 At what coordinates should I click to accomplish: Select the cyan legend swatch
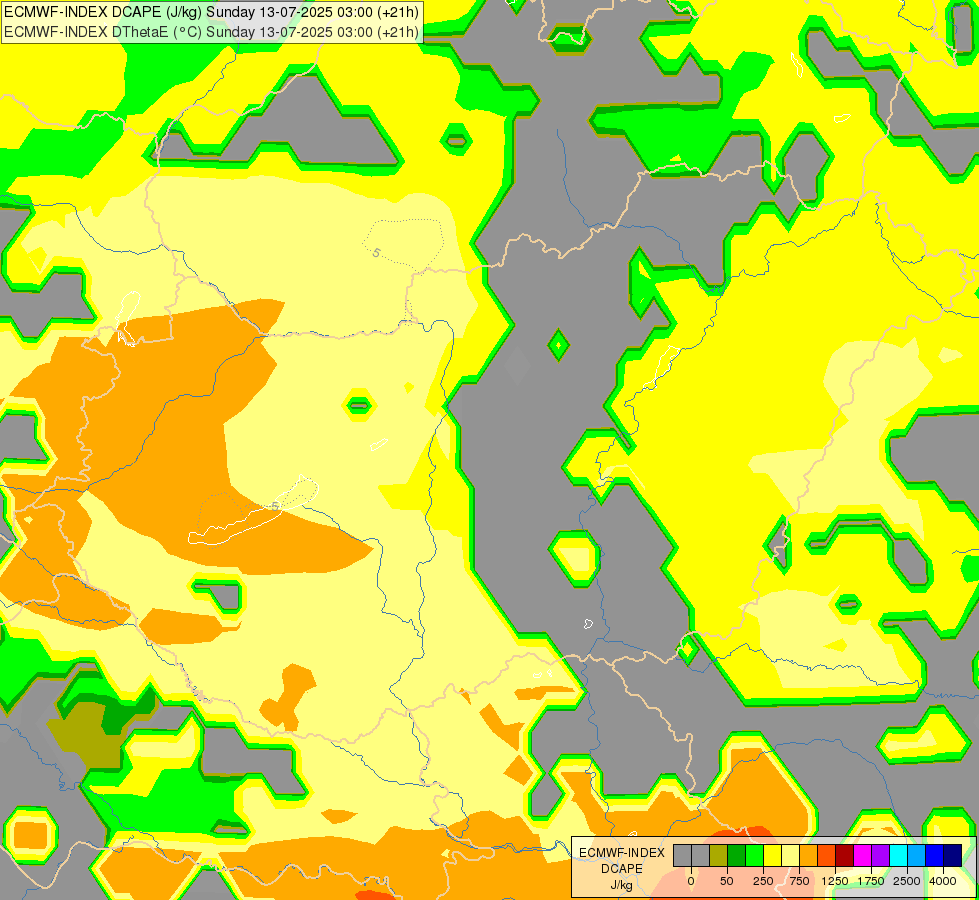(x=898, y=855)
